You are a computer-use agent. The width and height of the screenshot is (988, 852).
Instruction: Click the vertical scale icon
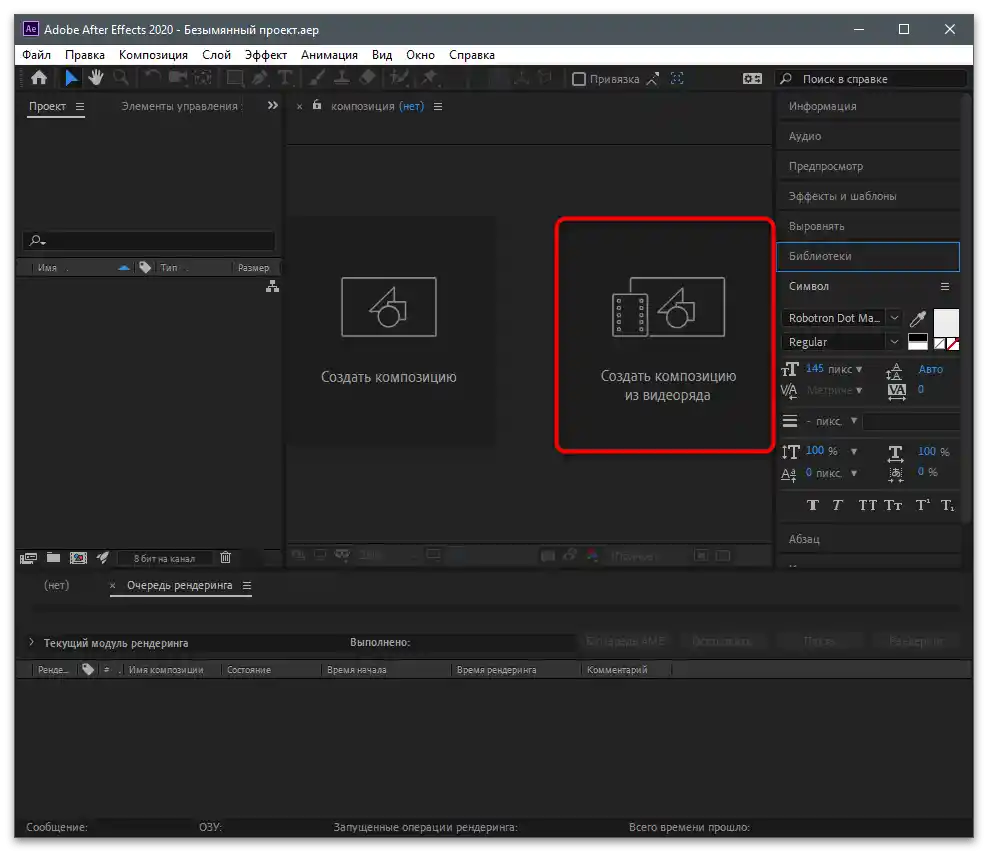click(x=790, y=452)
